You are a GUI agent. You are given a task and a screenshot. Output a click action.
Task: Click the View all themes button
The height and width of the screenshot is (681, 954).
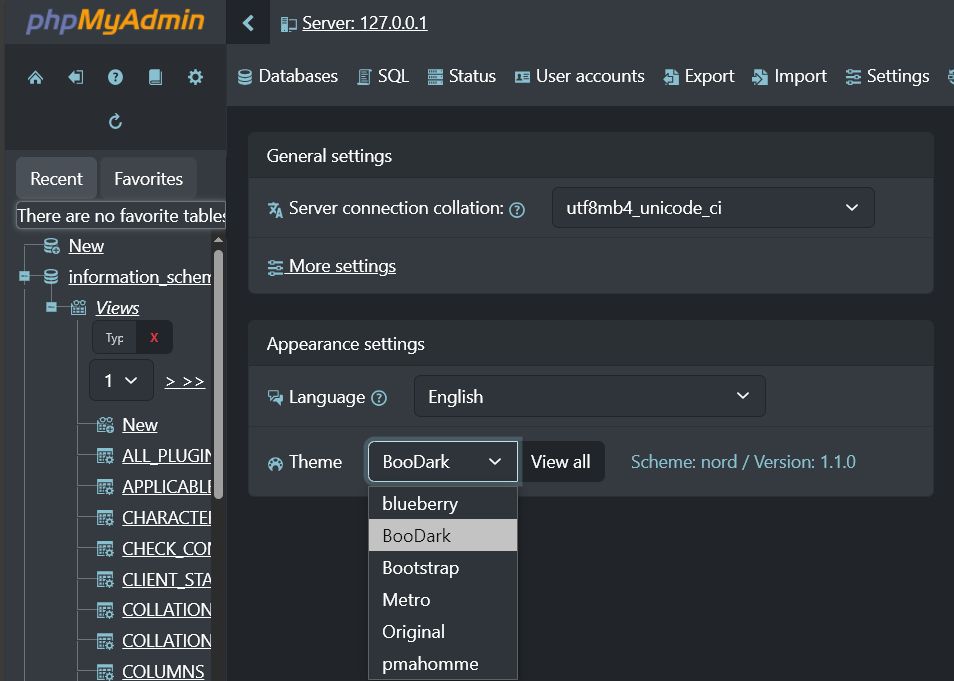pos(560,462)
